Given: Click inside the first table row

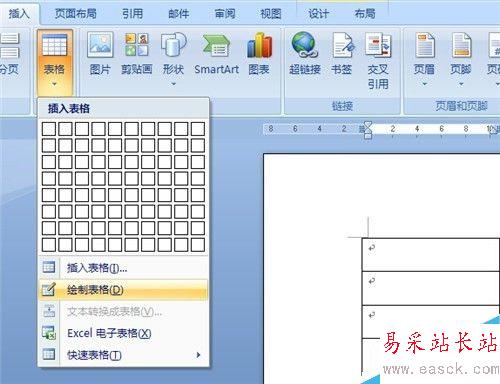Looking at the screenshot, I should (431, 255).
